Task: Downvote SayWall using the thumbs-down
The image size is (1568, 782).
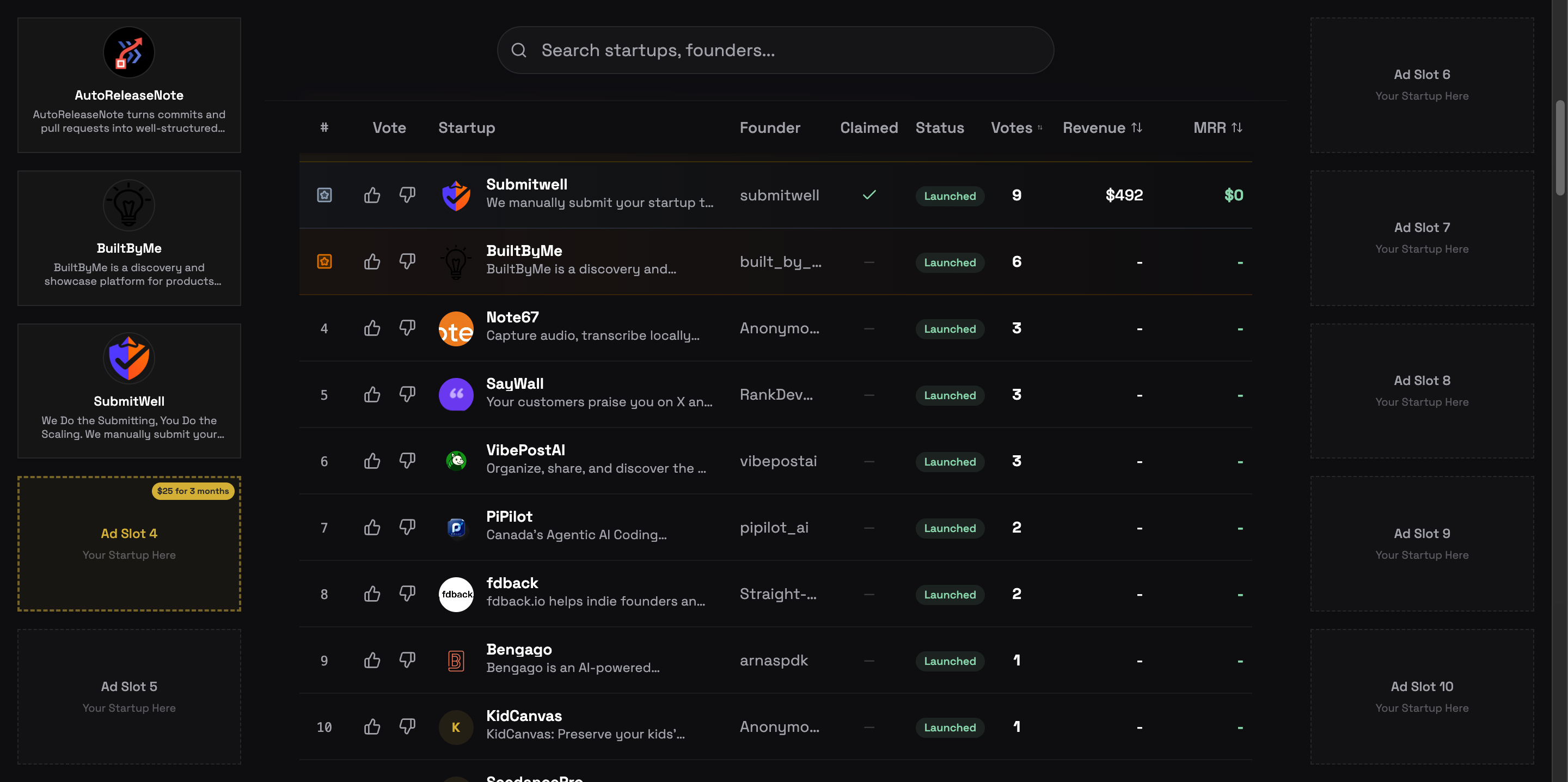Action: pyautogui.click(x=407, y=395)
